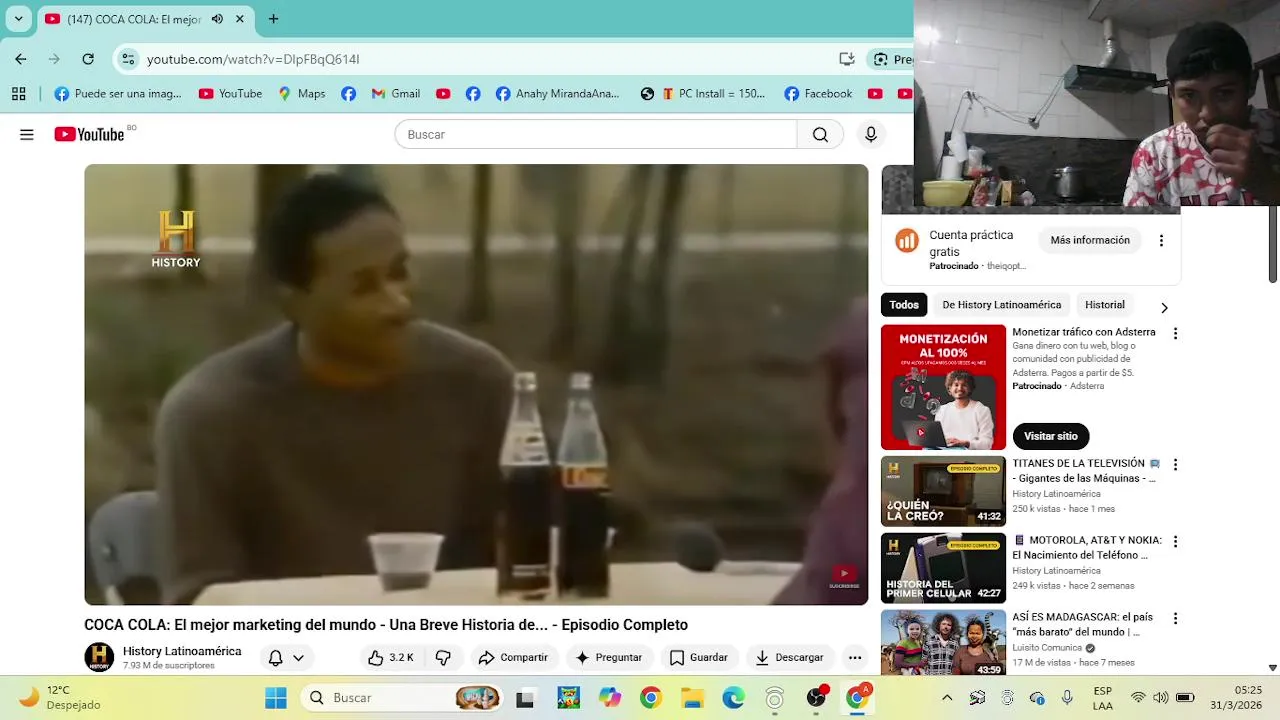This screenshot has width=1280, height=720.
Task: Open the weather widget showing 12°C Despejado
Action: pos(60,698)
